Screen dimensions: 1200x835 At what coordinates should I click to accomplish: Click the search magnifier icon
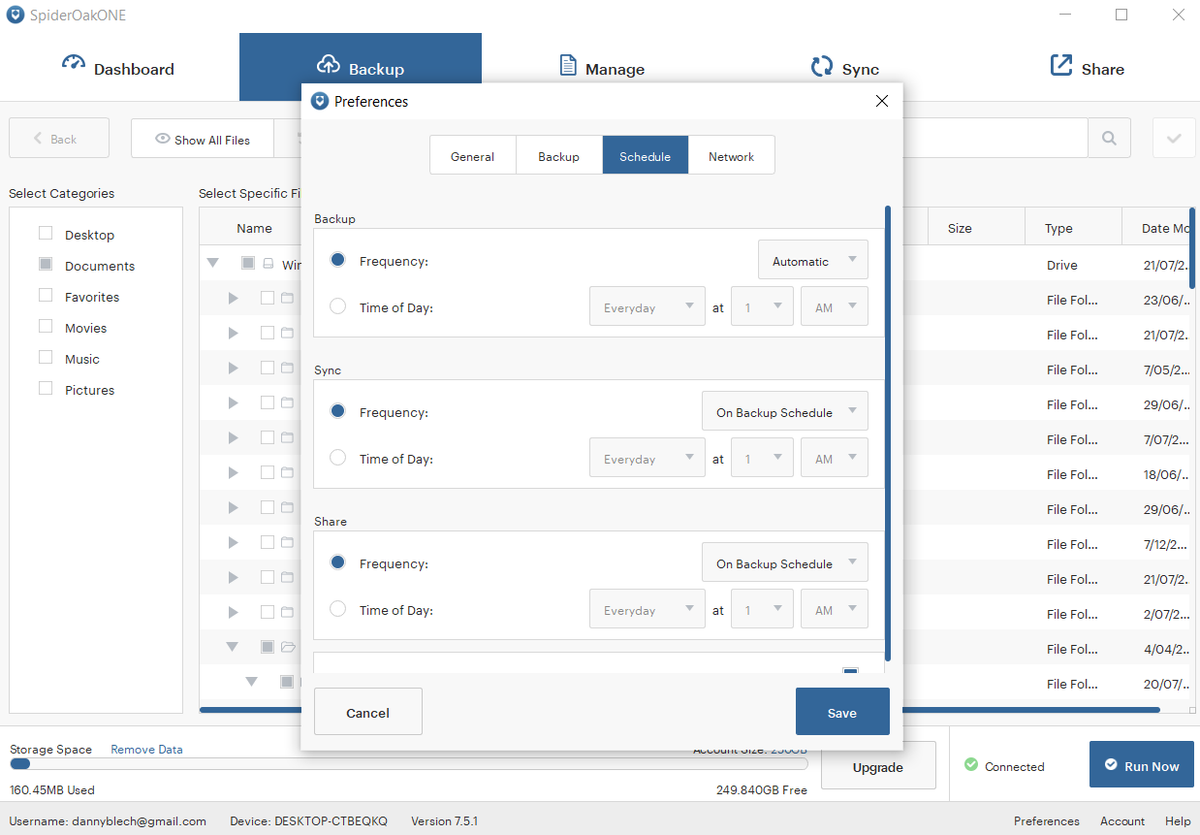point(1110,137)
